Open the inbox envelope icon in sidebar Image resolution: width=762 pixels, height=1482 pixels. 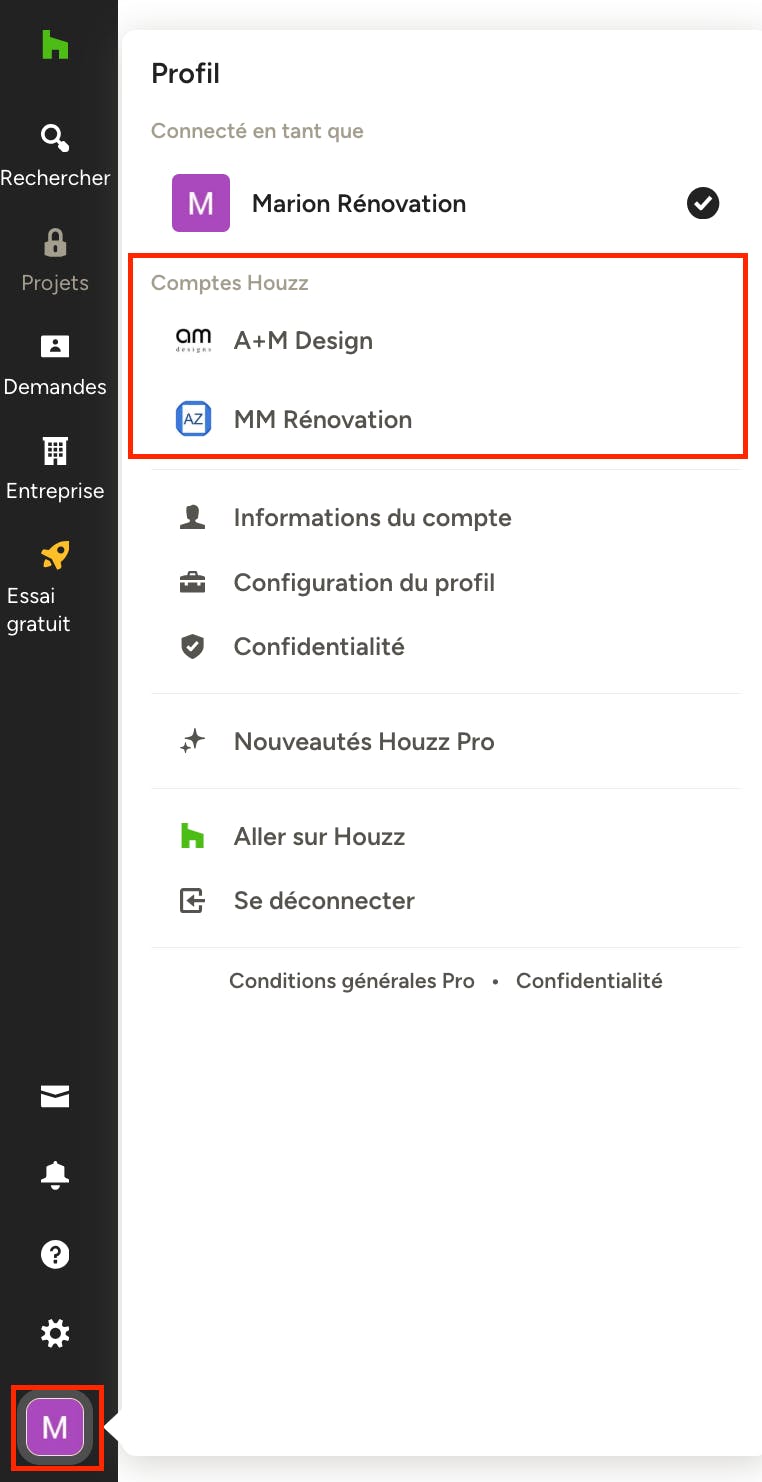55,1097
